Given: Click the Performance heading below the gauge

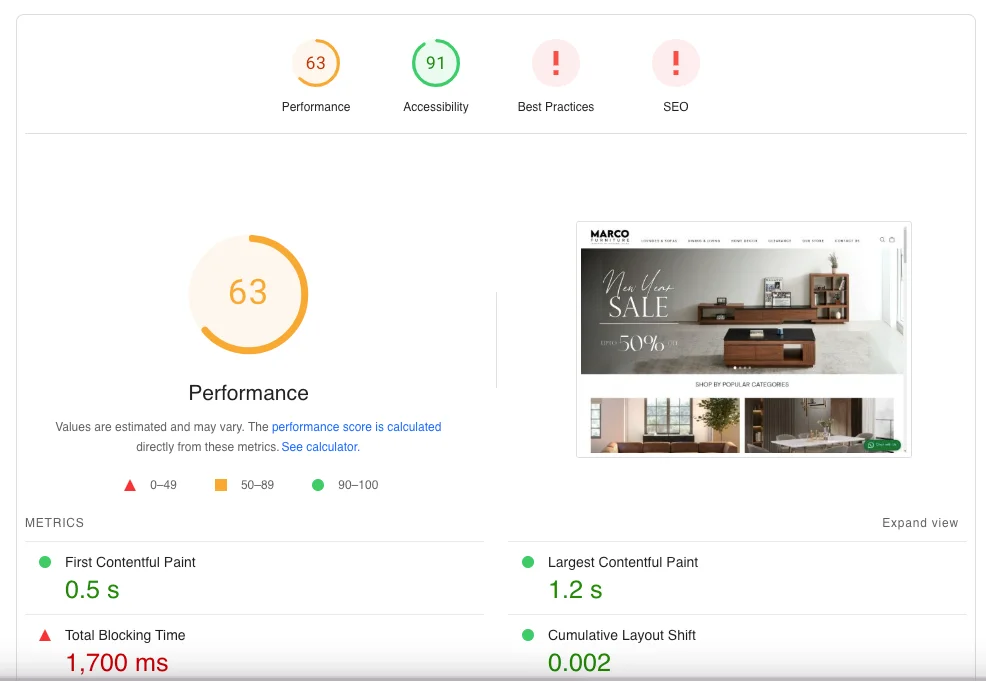Looking at the screenshot, I should tap(248, 393).
